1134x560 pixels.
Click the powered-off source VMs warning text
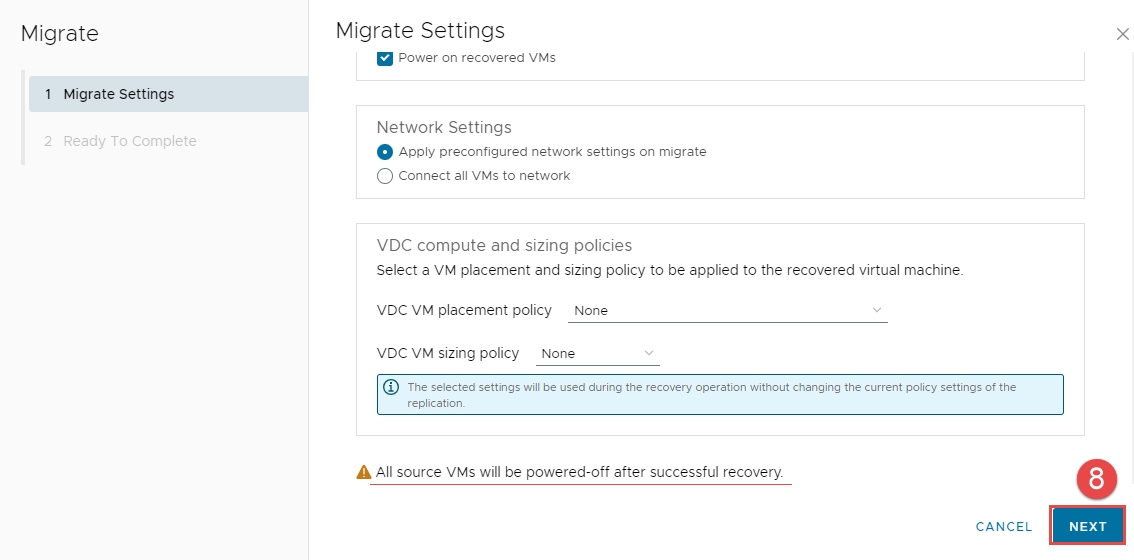pyautogui.click(x=579, y=472)
